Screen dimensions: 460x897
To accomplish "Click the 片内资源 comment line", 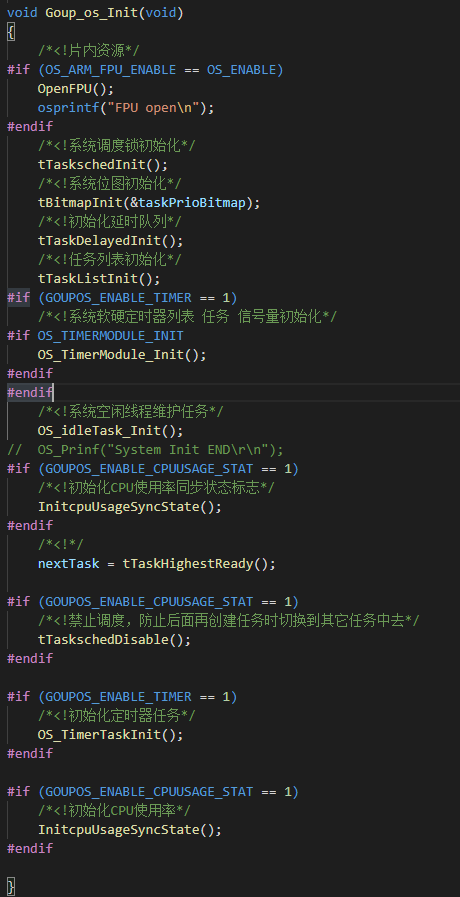I will click(x=89, y=50).
